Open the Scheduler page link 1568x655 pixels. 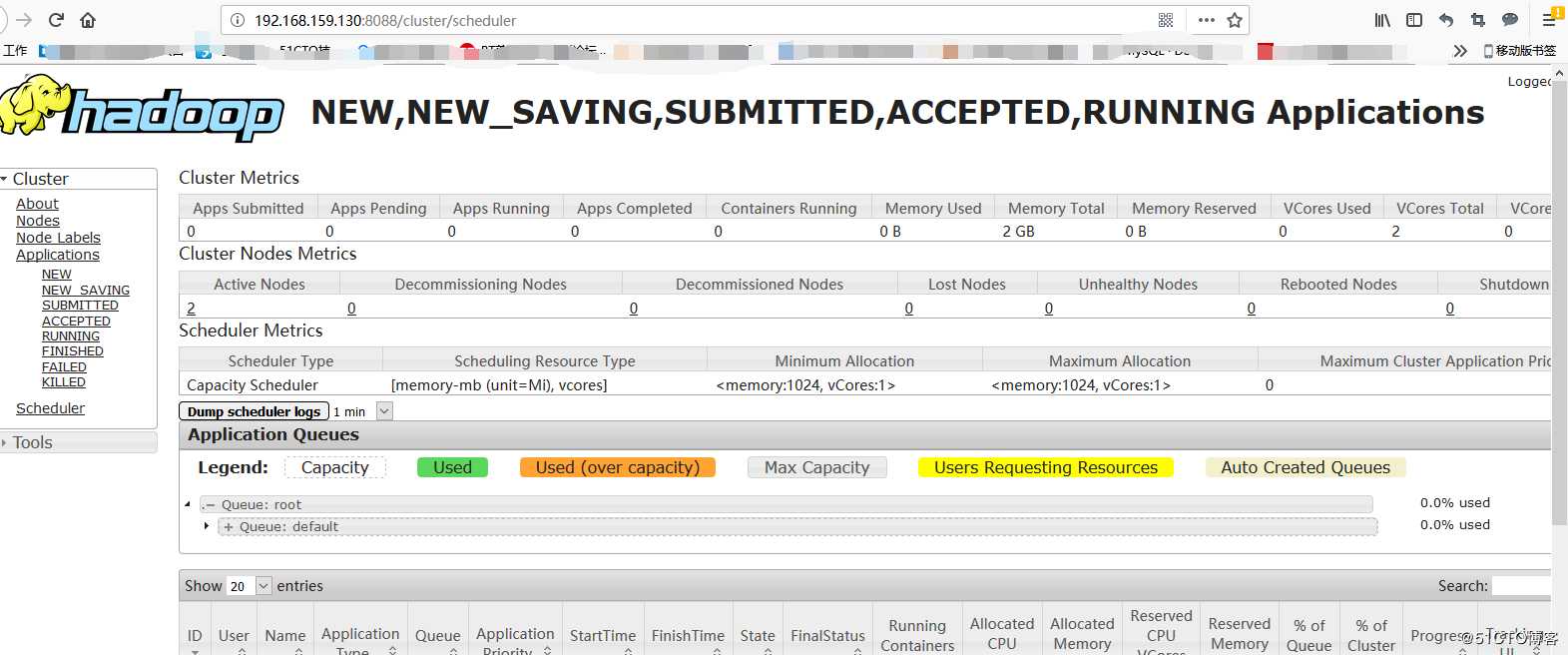[x=50, y=408]
